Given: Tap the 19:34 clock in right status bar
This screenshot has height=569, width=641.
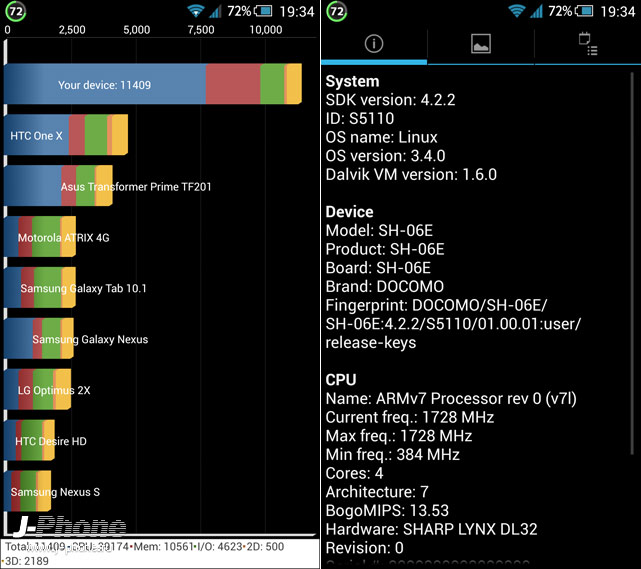Looking at the screenshot, I should pos(618,11).
